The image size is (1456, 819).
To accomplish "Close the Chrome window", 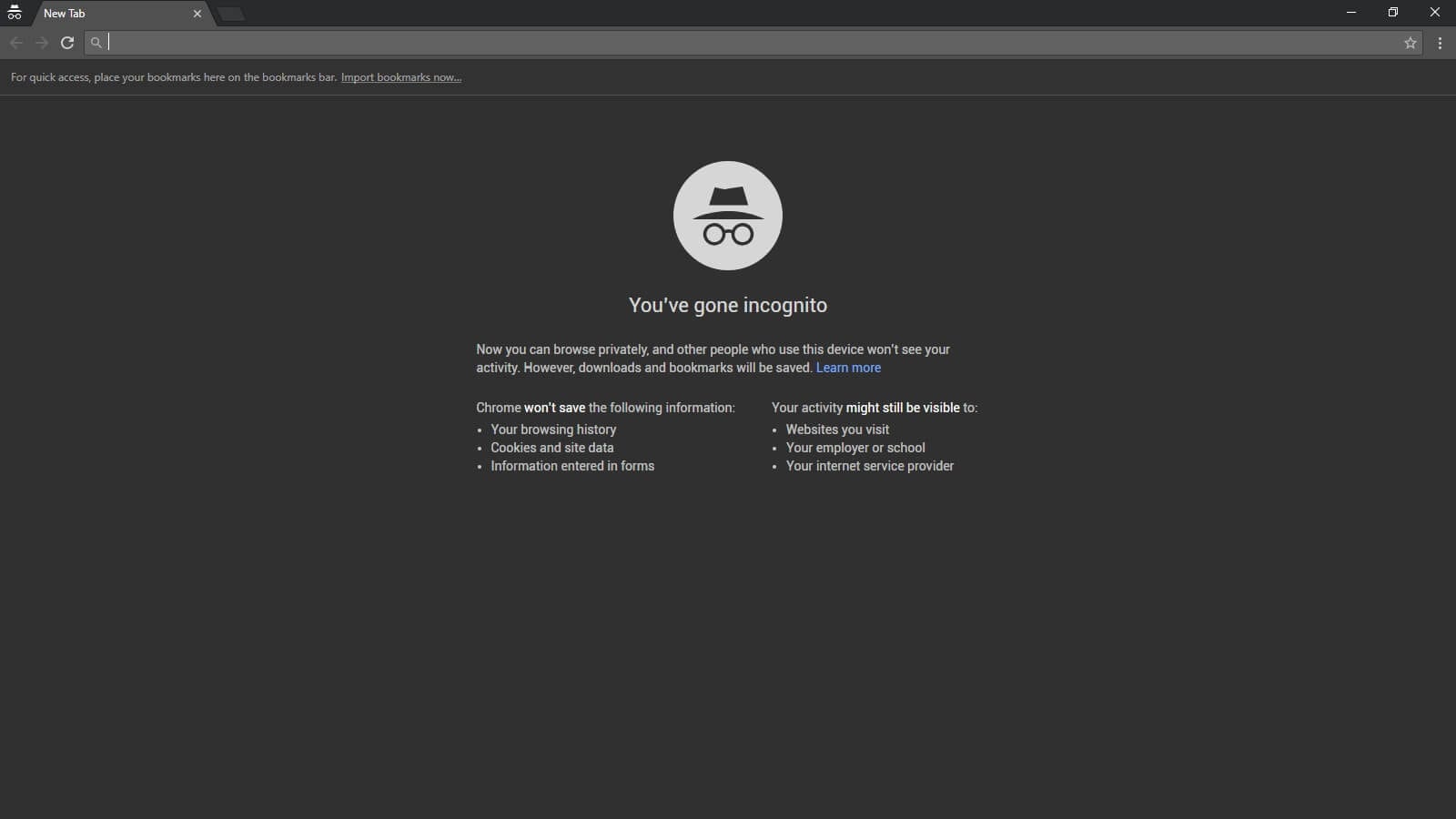I will coord(1435,13).
